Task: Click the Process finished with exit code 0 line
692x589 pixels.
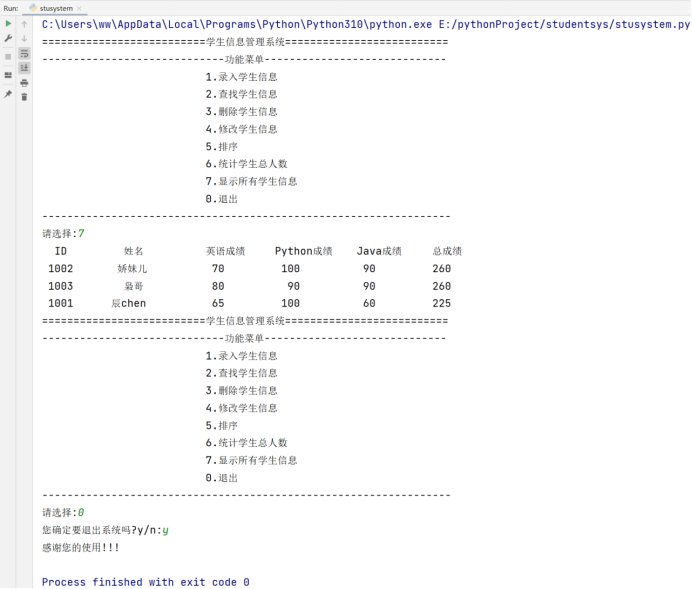Action: (146, 582)
